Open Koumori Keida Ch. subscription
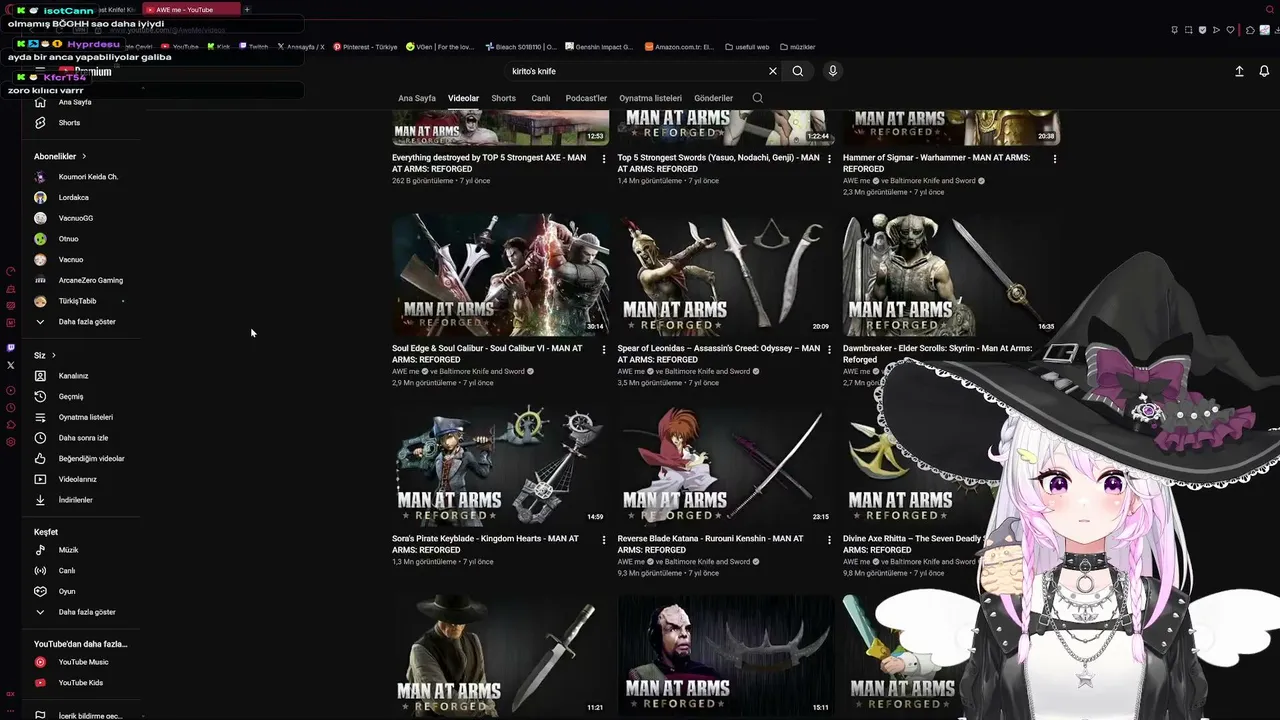This screenshot has width=1280, height=720. coord(87,177)
